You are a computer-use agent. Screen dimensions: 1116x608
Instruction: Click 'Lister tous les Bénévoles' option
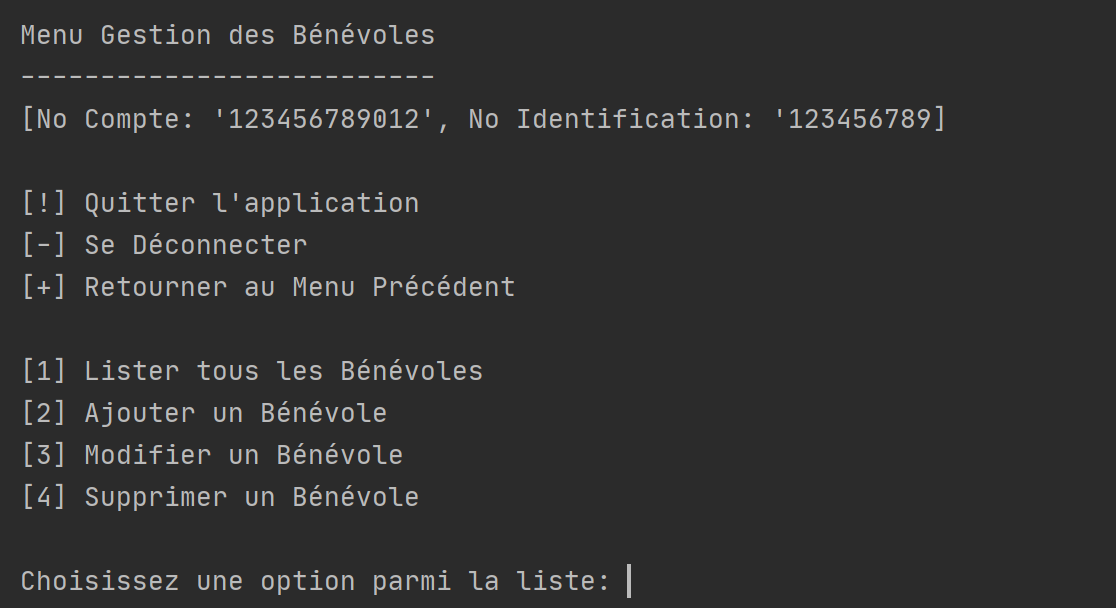click(283, 371)
